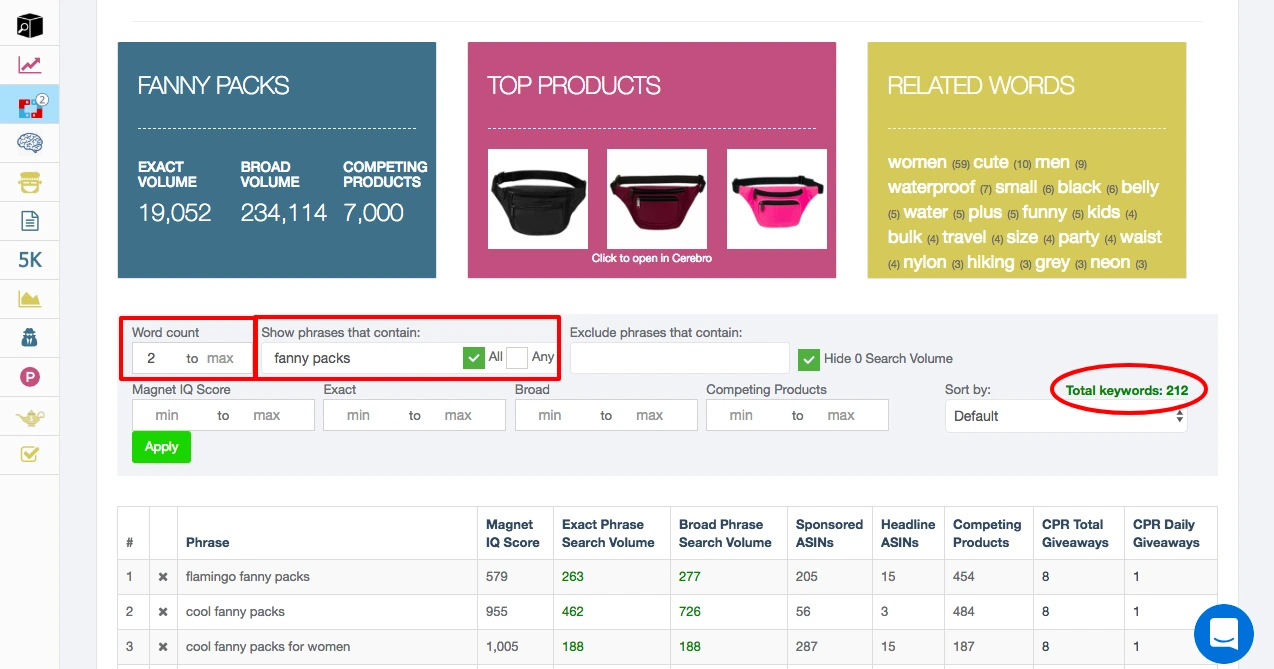Click the related word 'waterproof'

931,187
